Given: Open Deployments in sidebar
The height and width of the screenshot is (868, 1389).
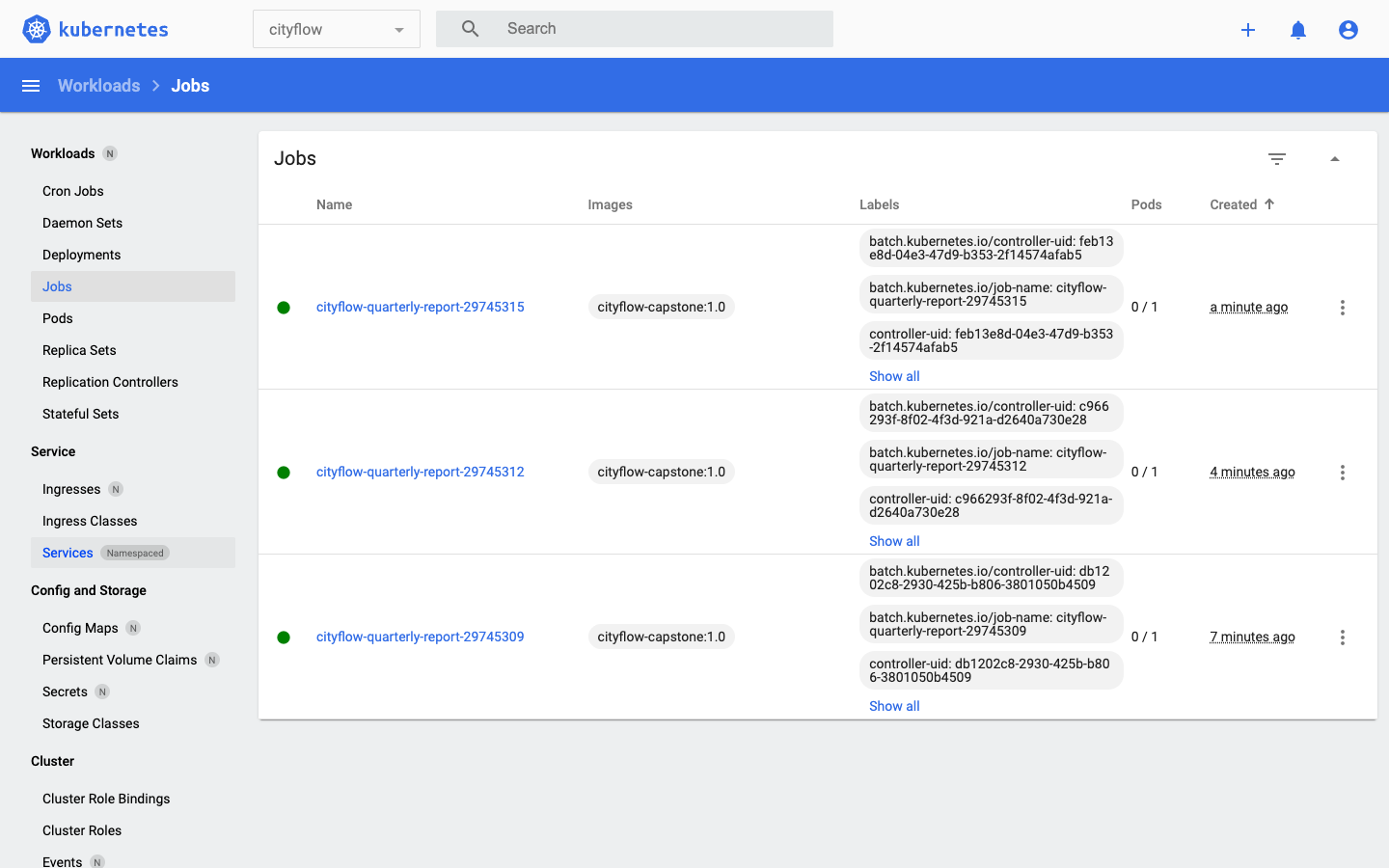Looking at the screenshot, I should click(x=82, y=255).
